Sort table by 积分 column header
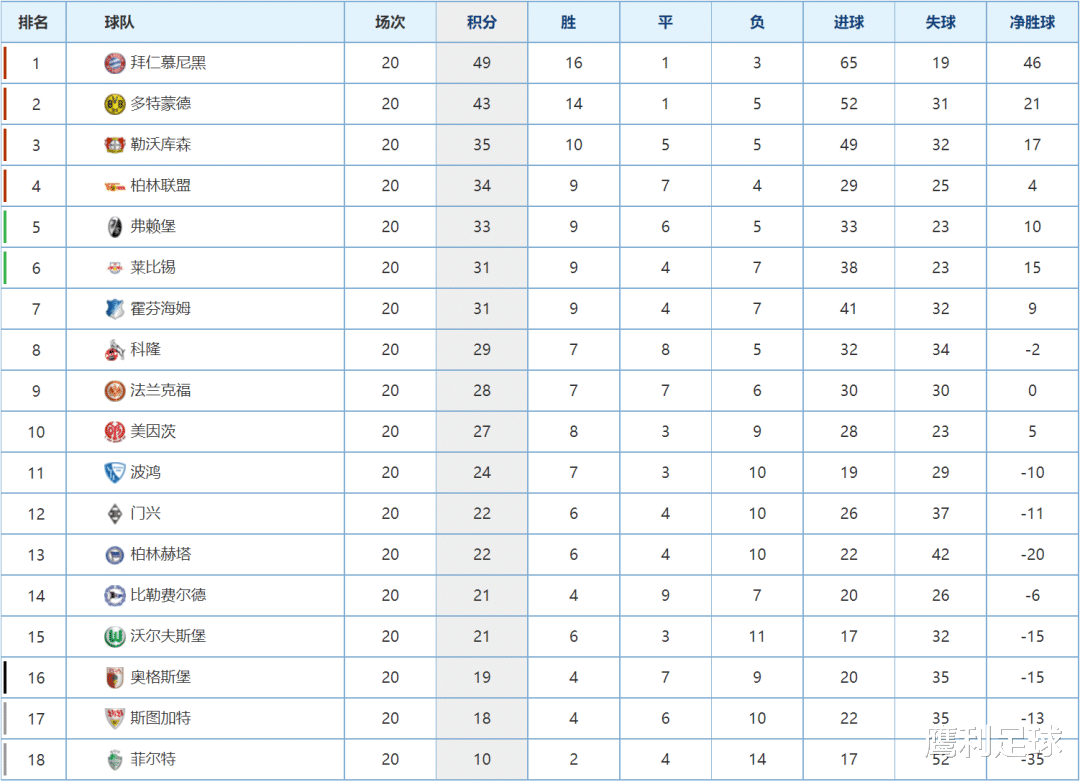The height and width of the screenshot is (782, 1080). tap(481, 22)
